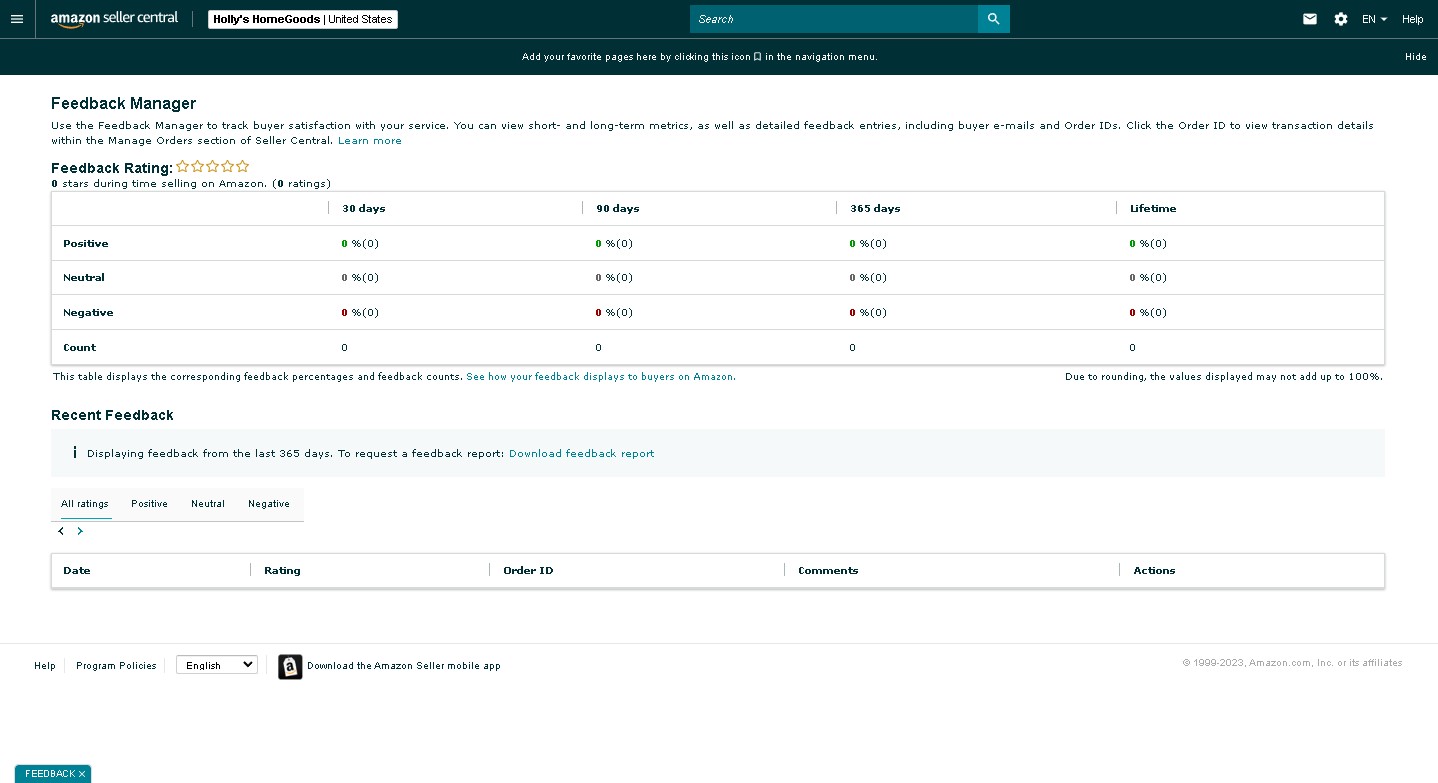Open Help in the top bar
Image resolution: width=1438 pixels, height=783 pixels.
point(1412,19)
